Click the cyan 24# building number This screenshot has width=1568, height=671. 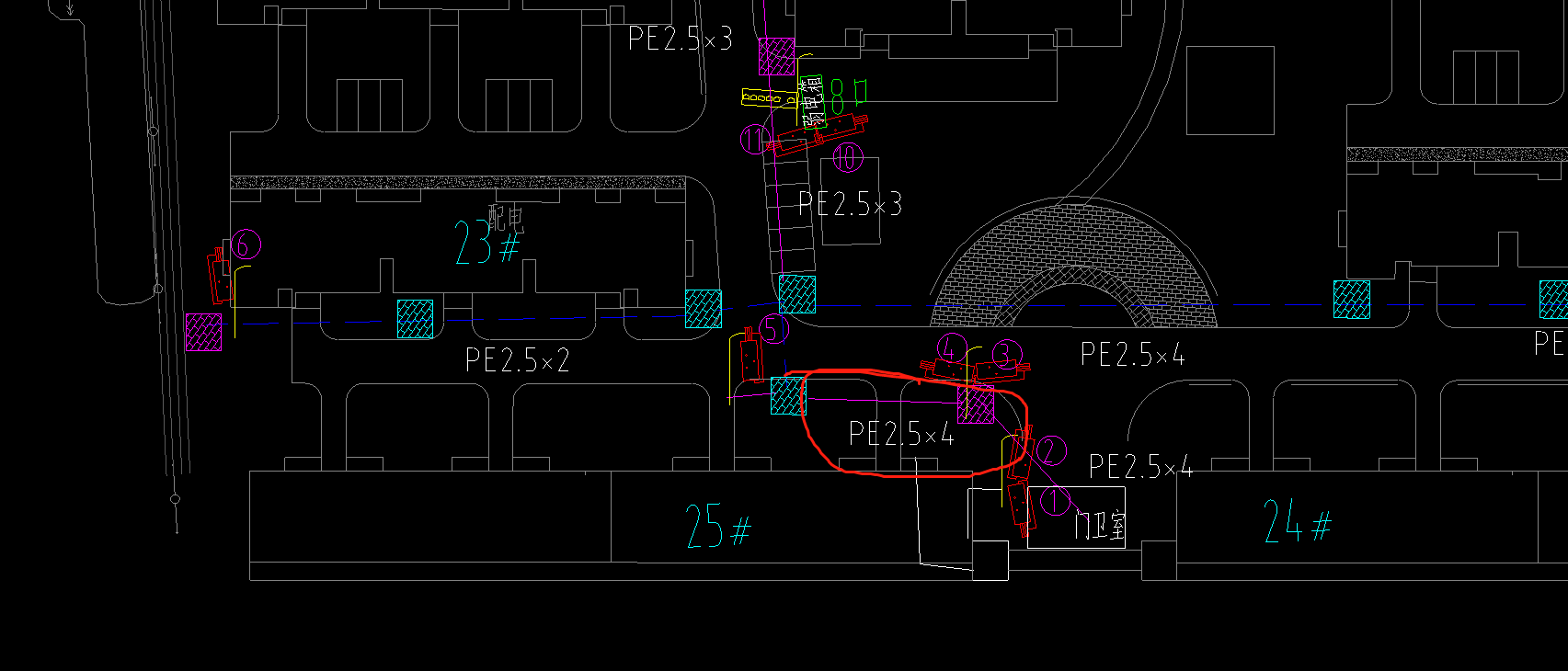[x=1298, y=521]
